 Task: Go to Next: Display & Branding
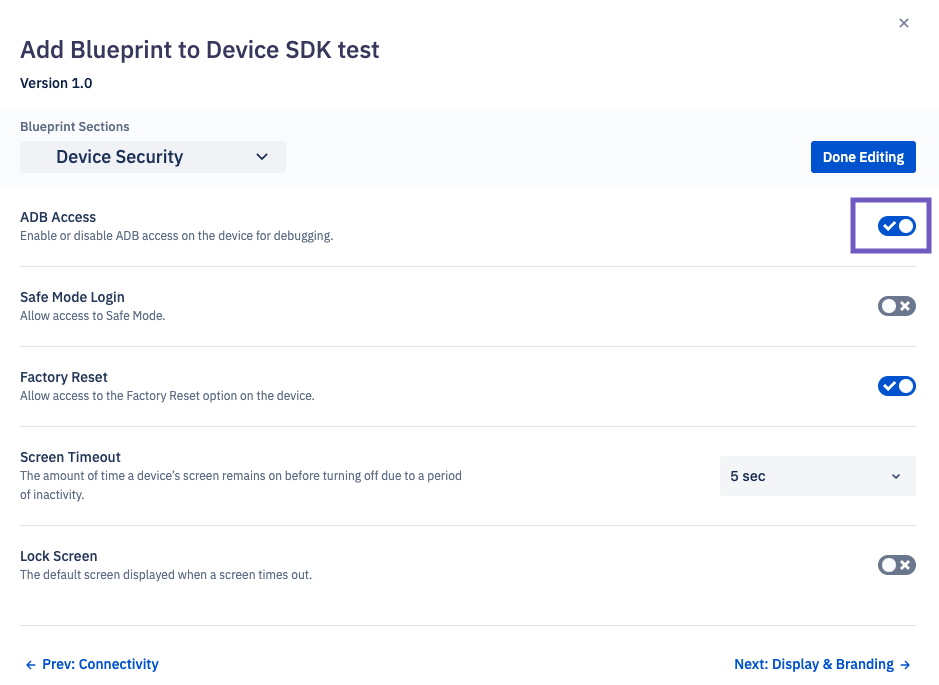click(x=822, y=664)
